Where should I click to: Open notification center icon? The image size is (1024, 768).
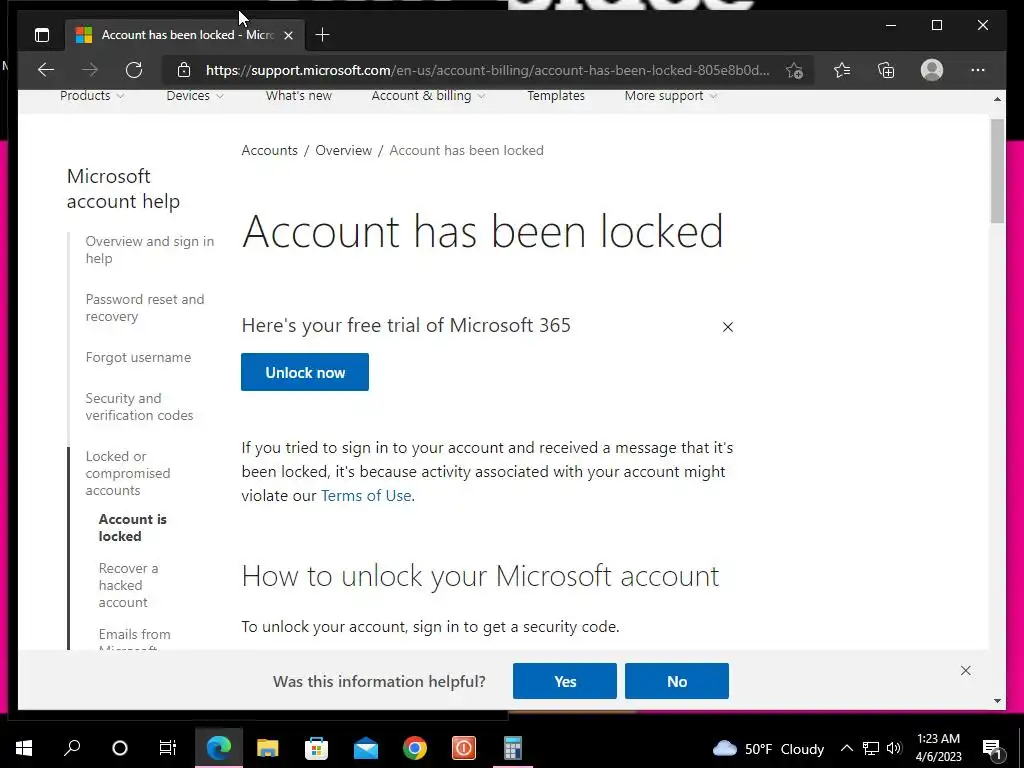coord(992,748)
